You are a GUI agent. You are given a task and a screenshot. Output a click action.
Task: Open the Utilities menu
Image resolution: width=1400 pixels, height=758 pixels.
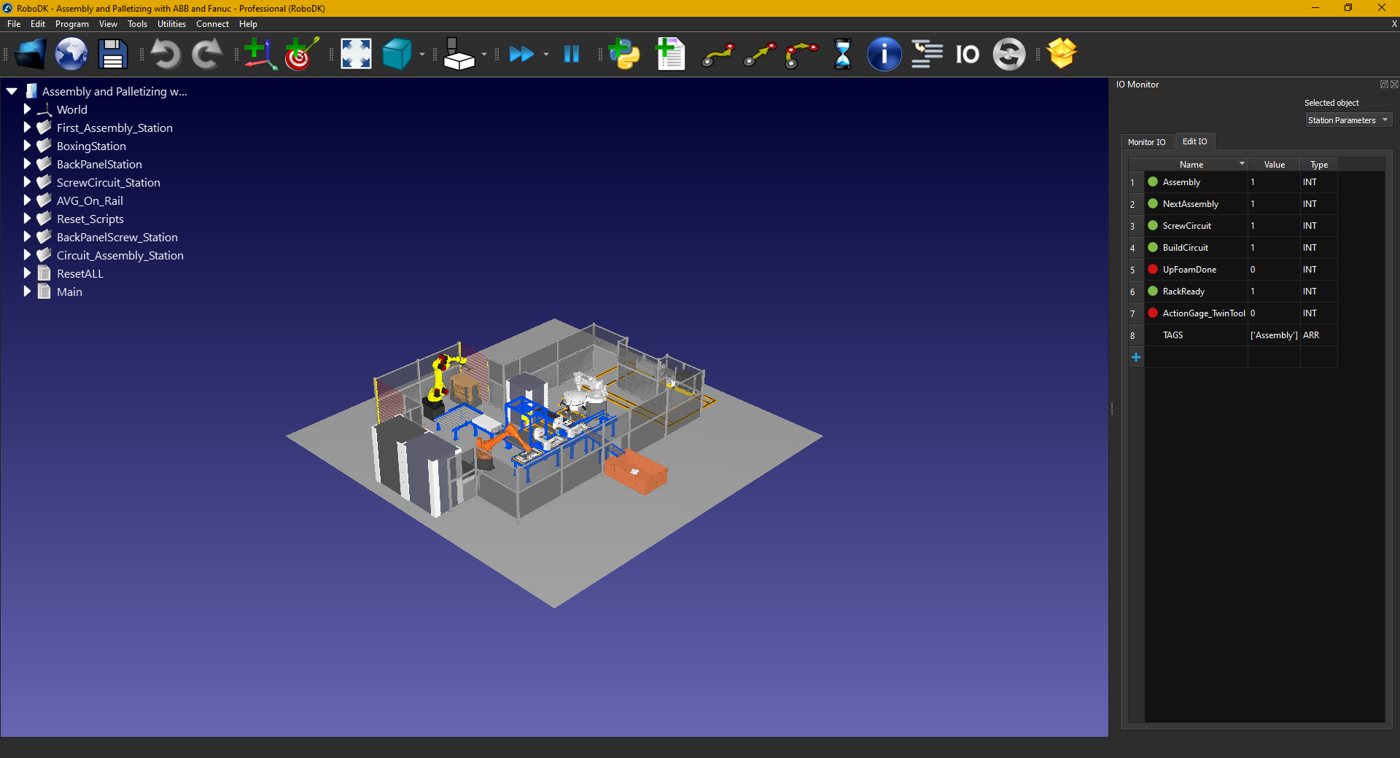171,24
